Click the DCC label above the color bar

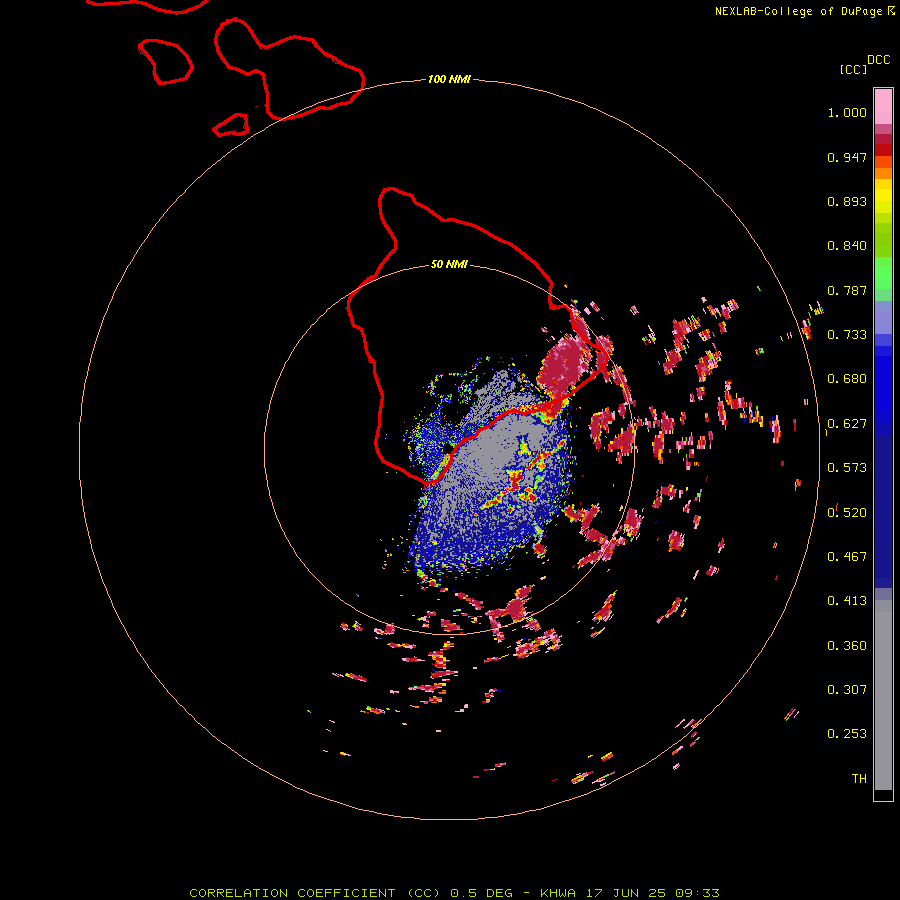(x=879, y=60)
